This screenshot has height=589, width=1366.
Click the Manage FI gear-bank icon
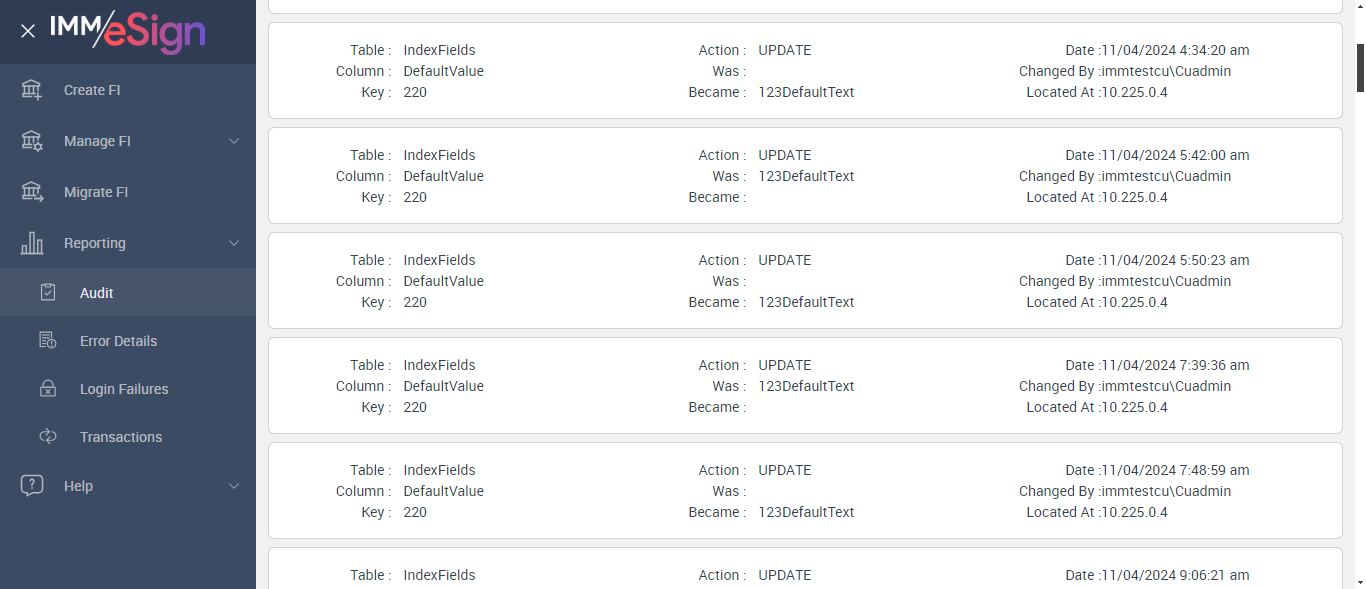point(32,141)
